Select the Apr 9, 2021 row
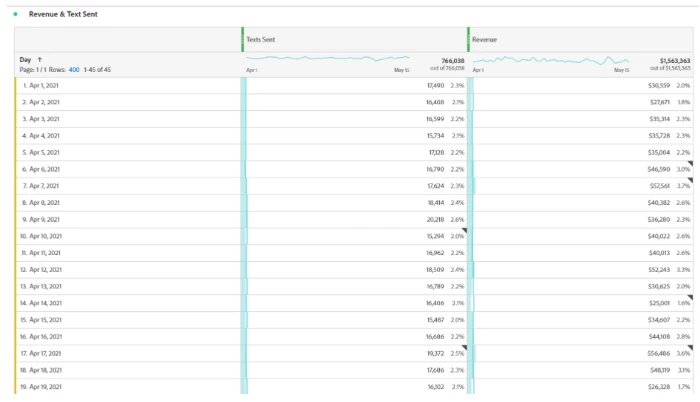700x402 pixels. (x=354, y=219)
